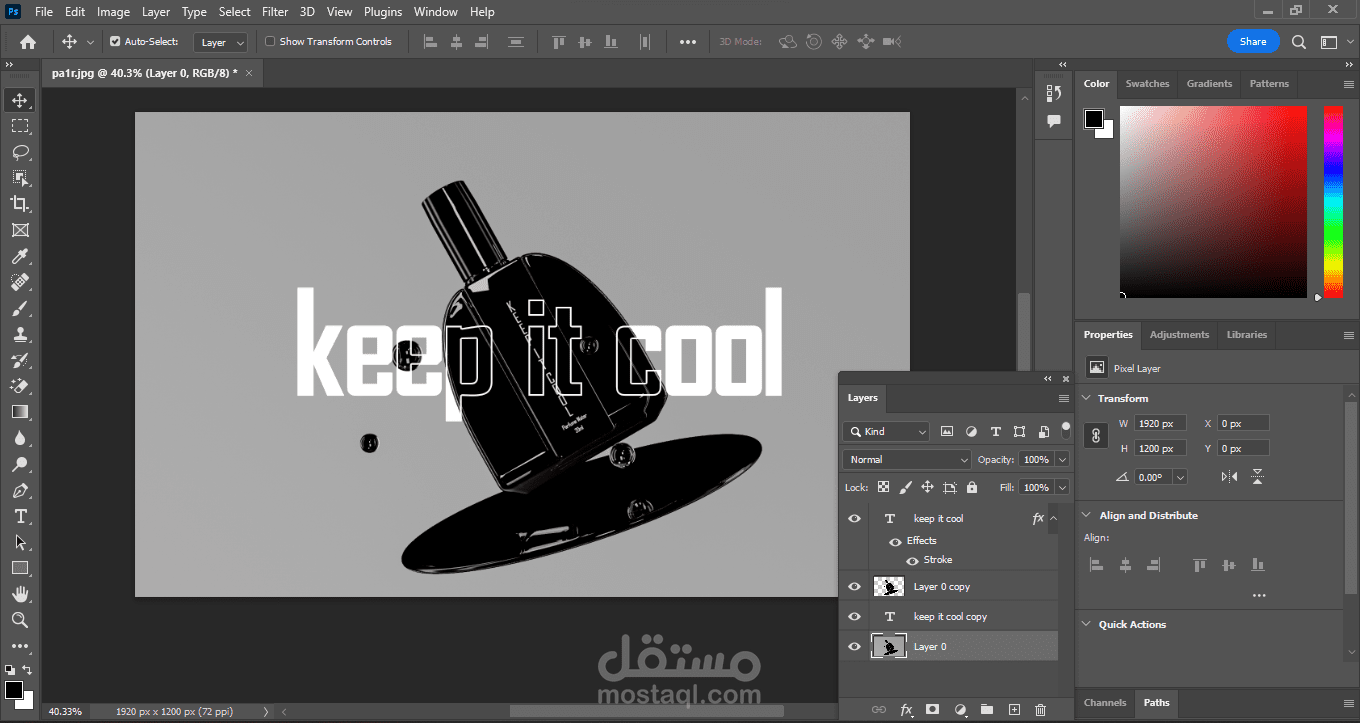Select the Zoom tool in the toolbox
This screenshot has height=723, width=1360.
pos(19,620)
